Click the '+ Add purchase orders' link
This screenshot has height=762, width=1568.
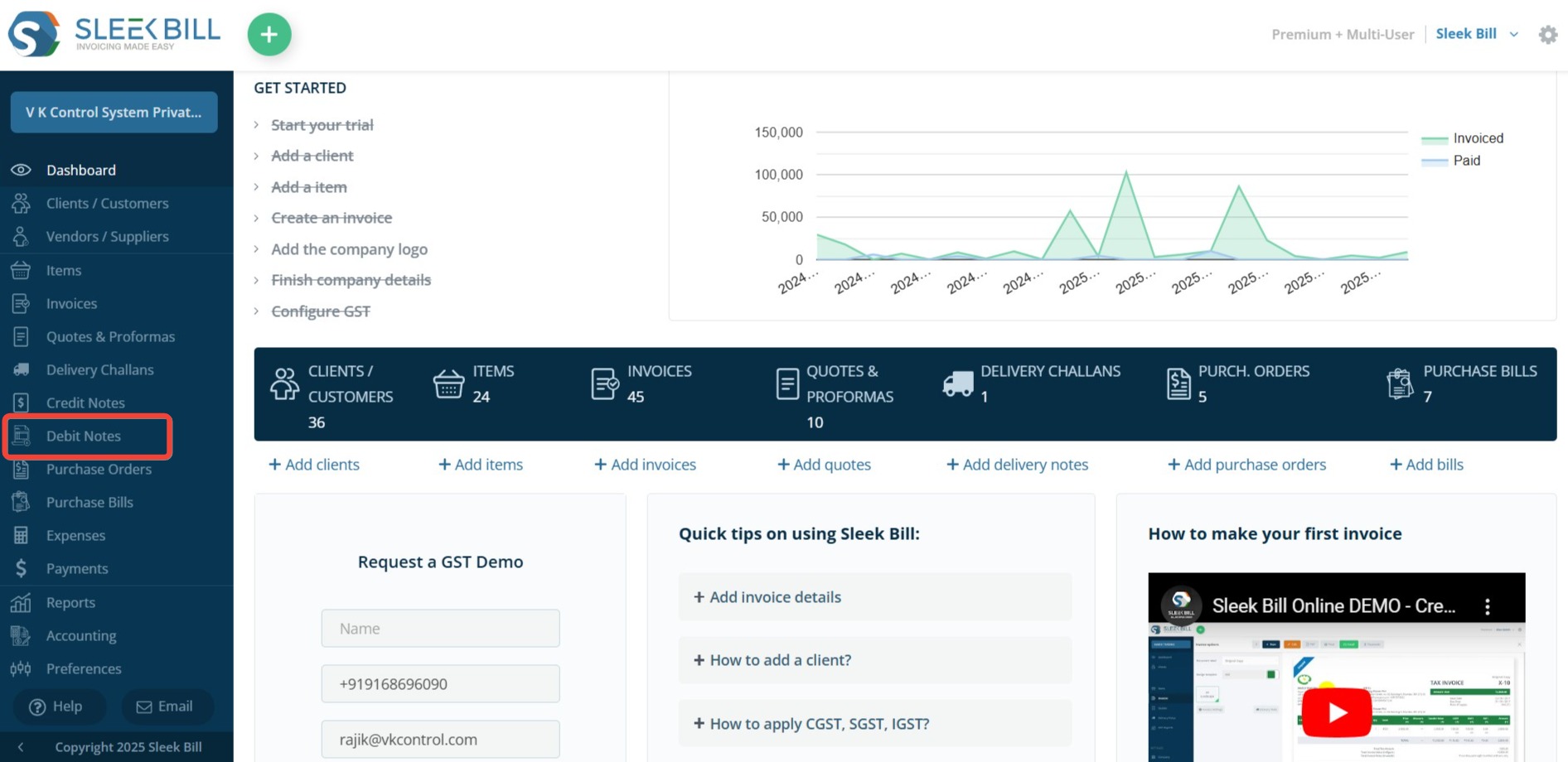pos(1246,465)
